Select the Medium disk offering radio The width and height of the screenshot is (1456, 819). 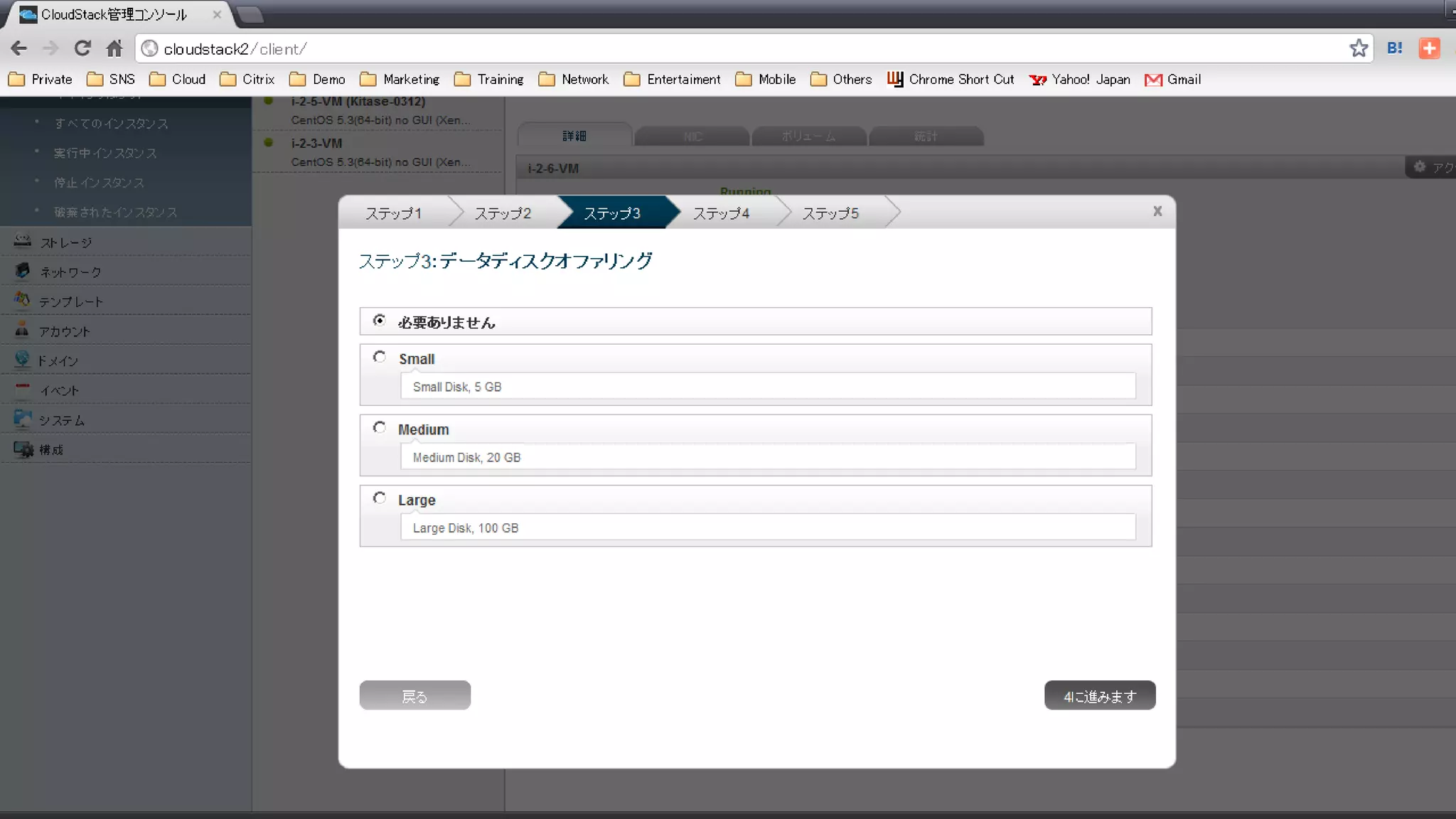(380, 427)
